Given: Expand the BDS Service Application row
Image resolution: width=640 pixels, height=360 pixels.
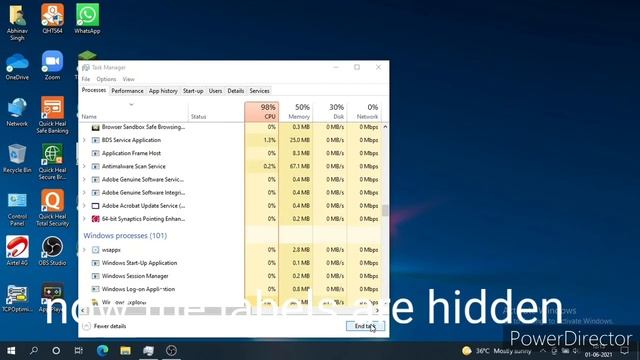Looking at the screenshot, I should [84, 140].
